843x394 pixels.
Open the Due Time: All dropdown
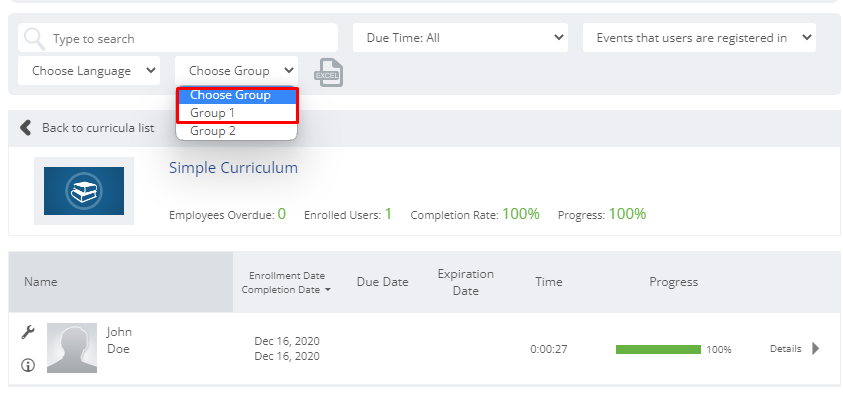[460, 38]
